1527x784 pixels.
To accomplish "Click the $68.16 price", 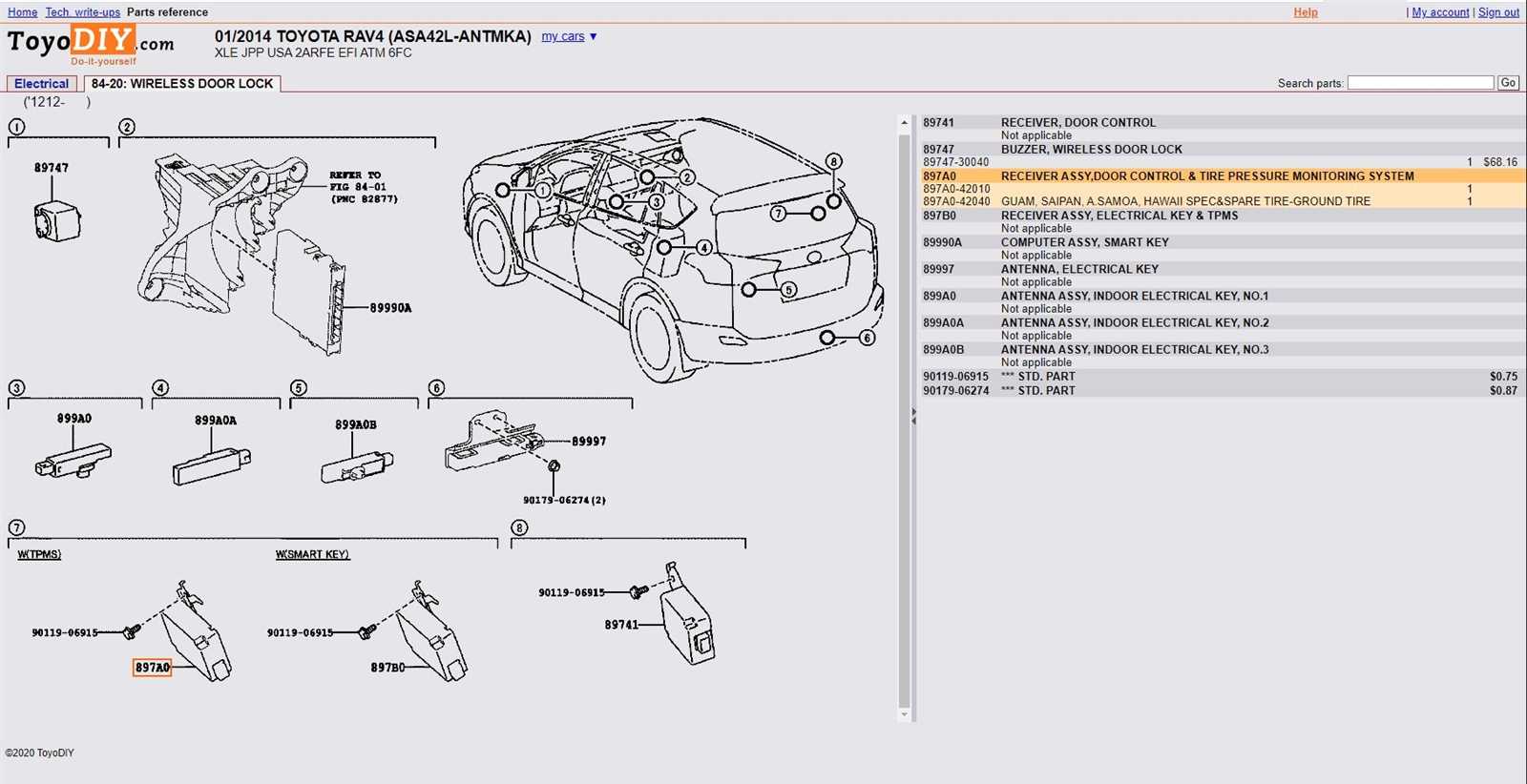I will point(1500,162).
